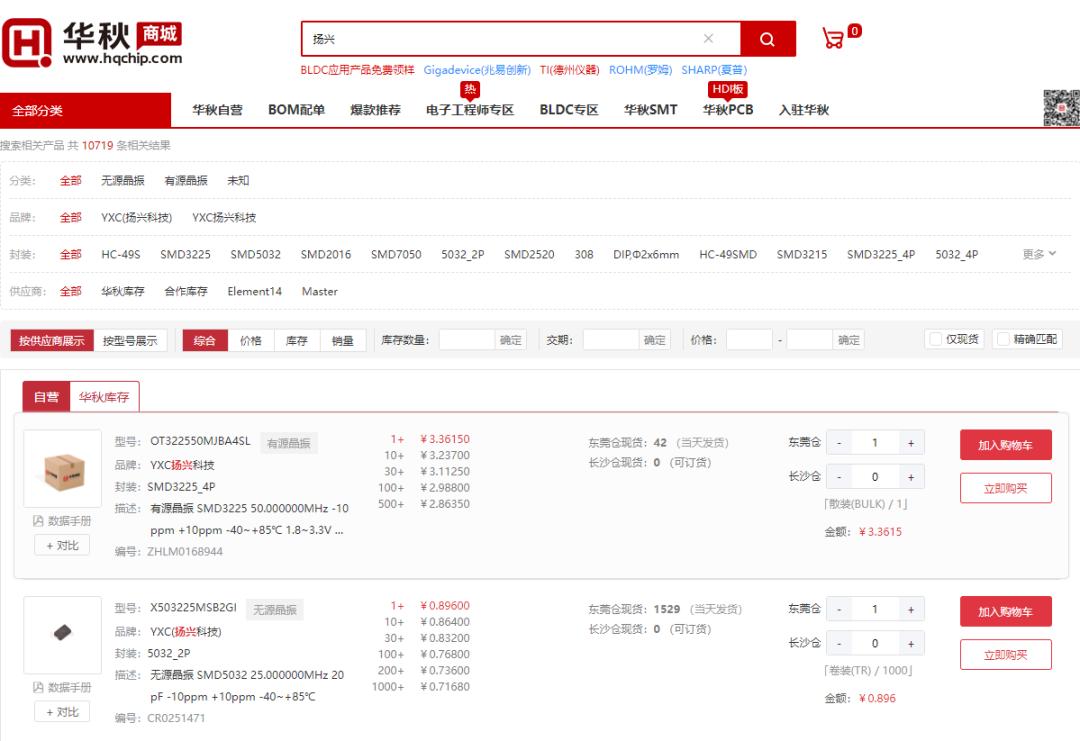This screenshot has width=1080, height=741.
Task: Increase Changsha quantity for X503225MSB2GI
Action: point(911,643)
